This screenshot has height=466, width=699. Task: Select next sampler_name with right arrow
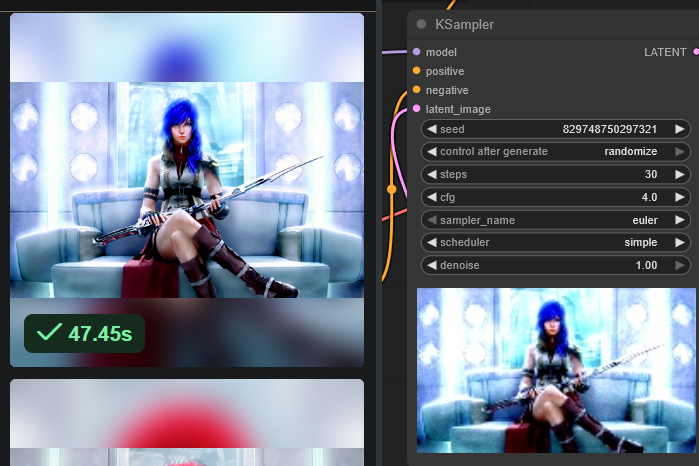click(x=679, y=220)
